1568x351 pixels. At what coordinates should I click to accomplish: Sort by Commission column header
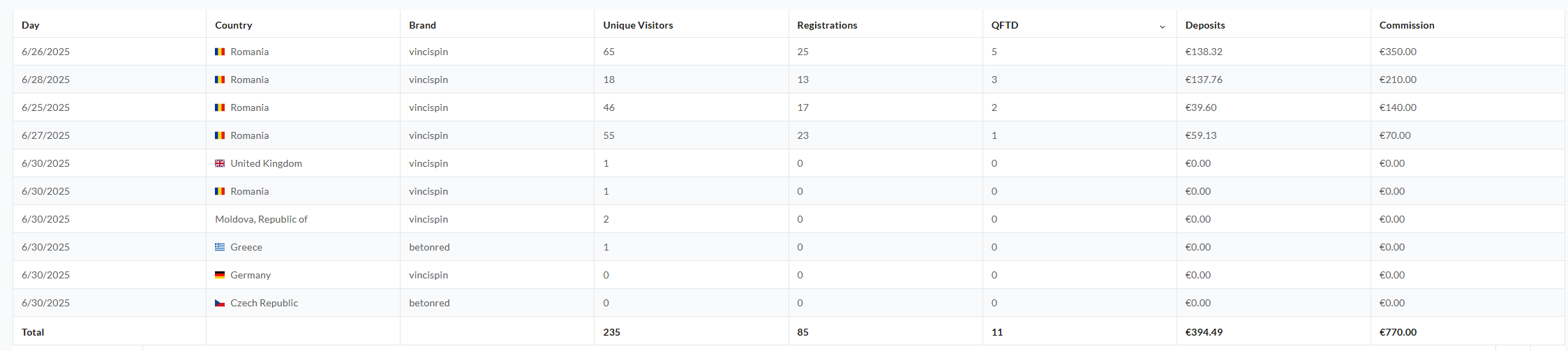1407,25
